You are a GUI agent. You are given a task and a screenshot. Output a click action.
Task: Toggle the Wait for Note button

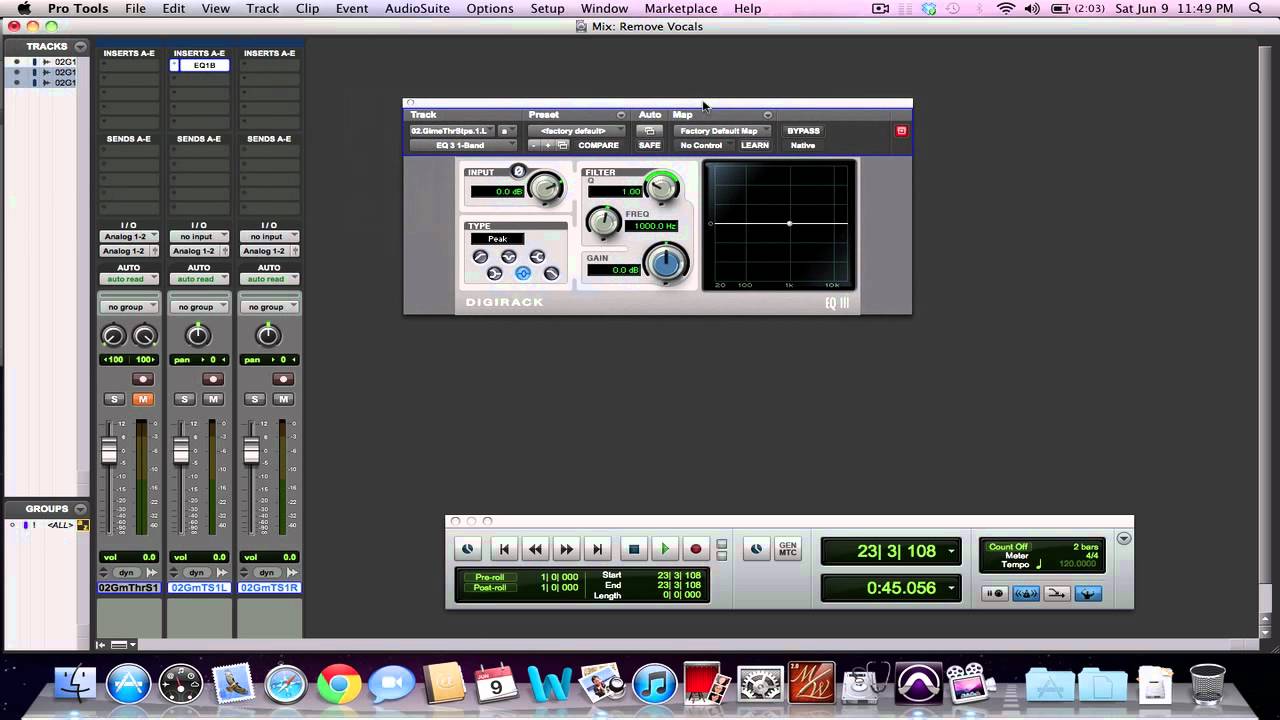994,593
